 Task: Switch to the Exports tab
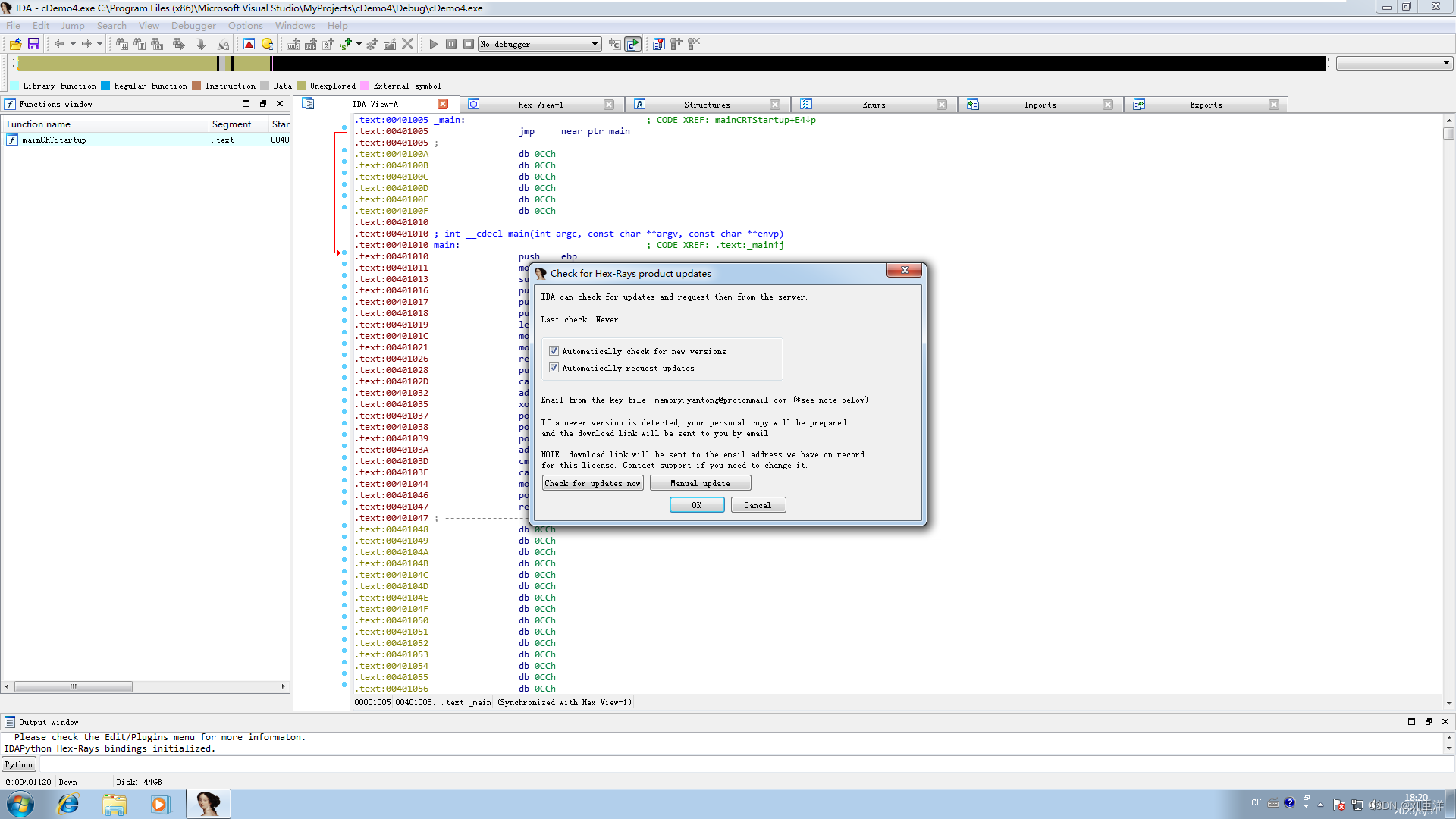pos(1206,105)
